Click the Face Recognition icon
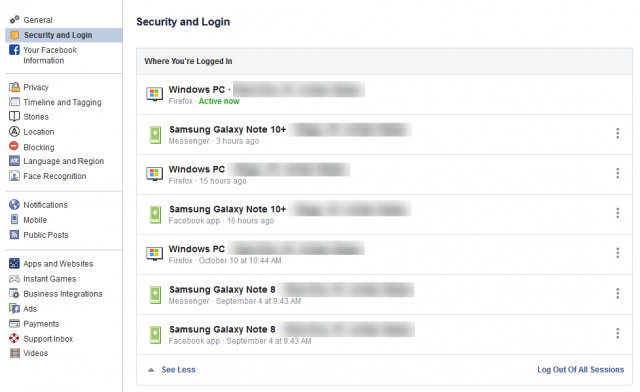The image size is (640, 392). click(14, 176)
